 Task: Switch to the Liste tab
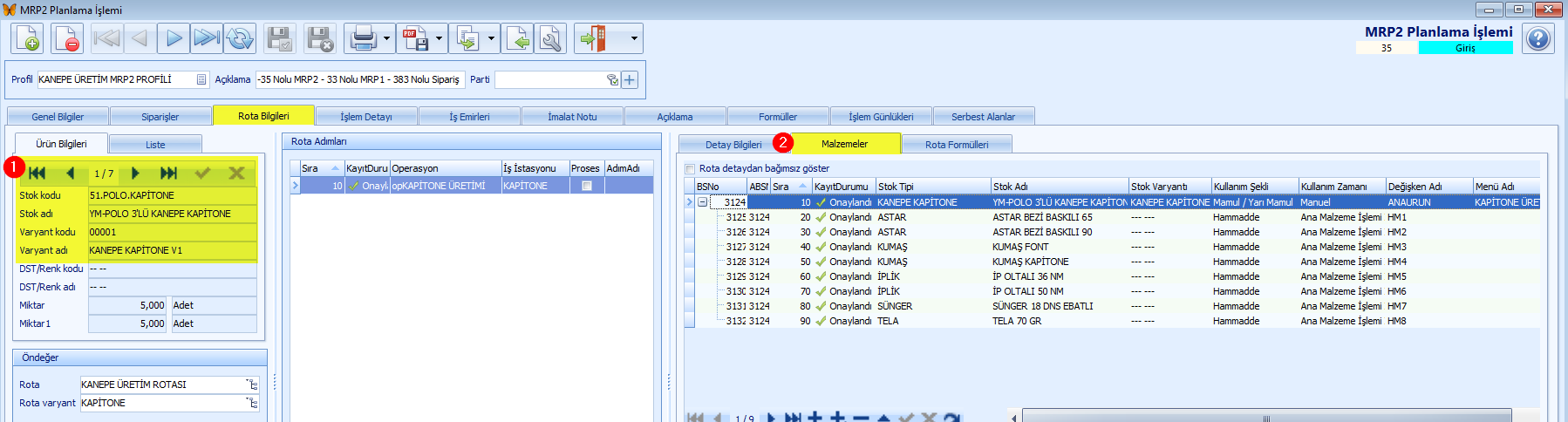(155, 145)
